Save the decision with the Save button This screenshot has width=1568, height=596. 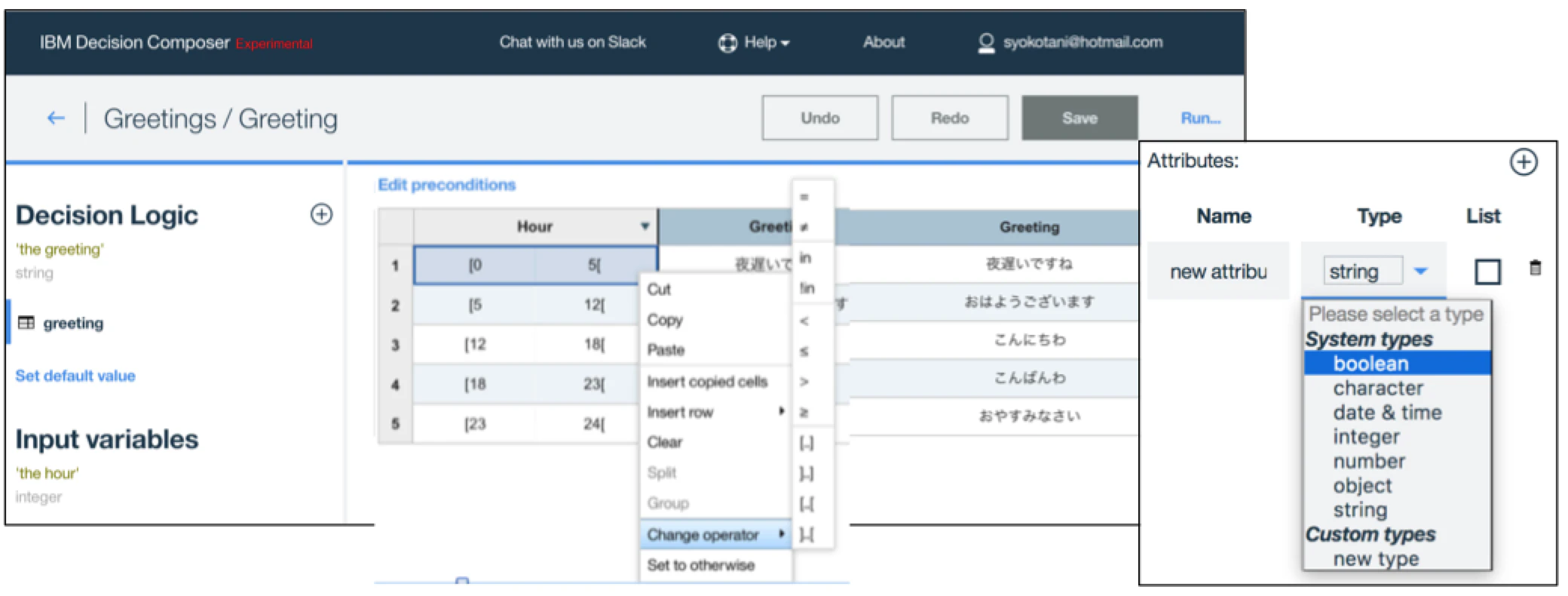point(1080,118)
